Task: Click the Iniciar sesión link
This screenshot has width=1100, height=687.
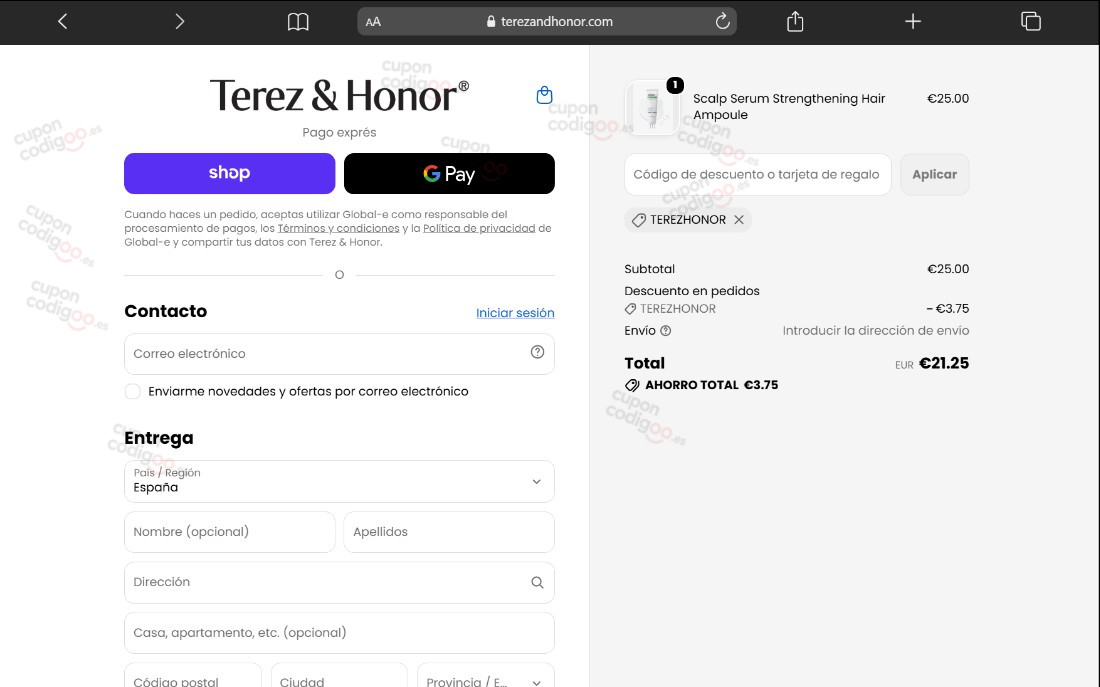Action: click(x=515, y=313)
